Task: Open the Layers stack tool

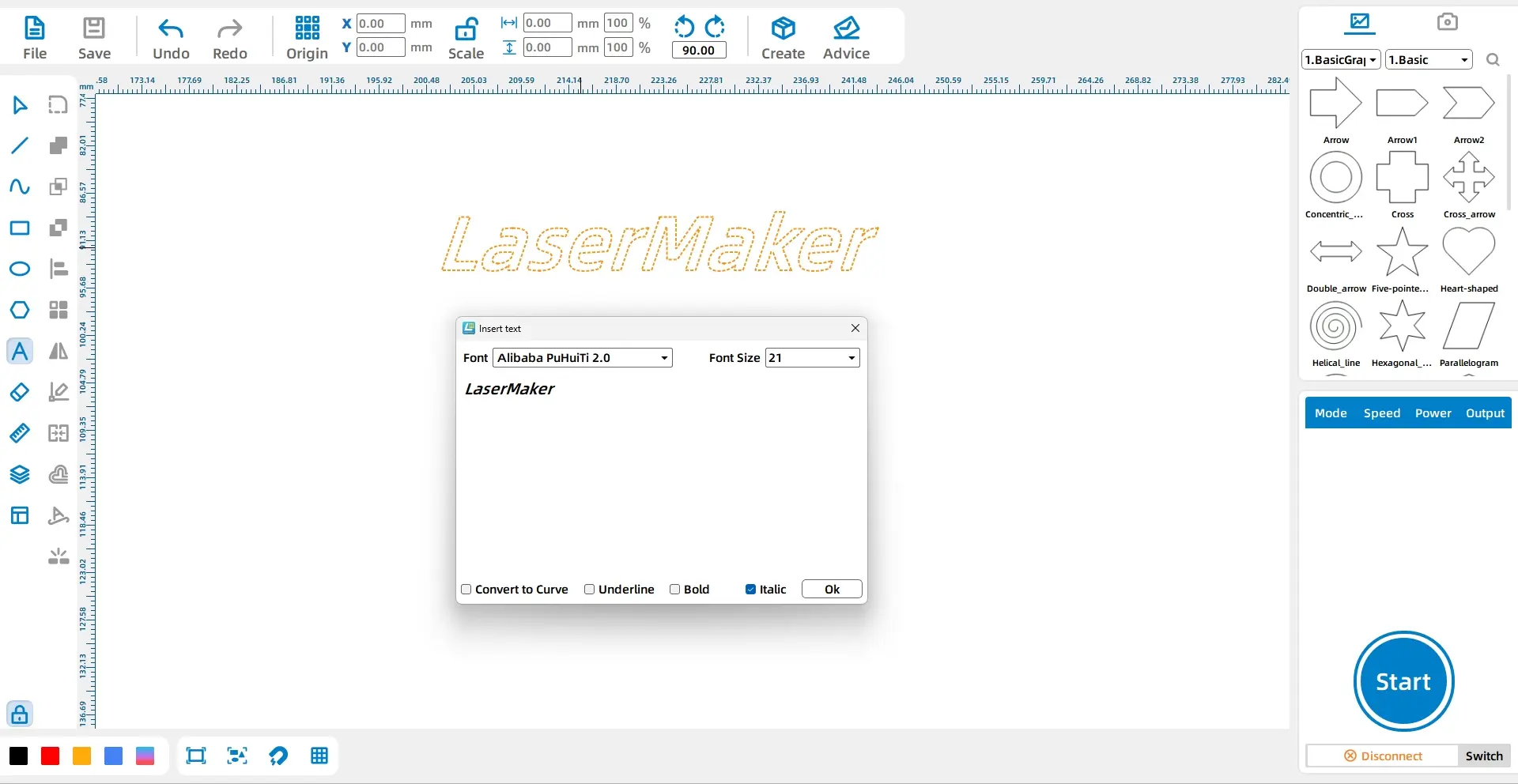Action: tap(20, 474)
